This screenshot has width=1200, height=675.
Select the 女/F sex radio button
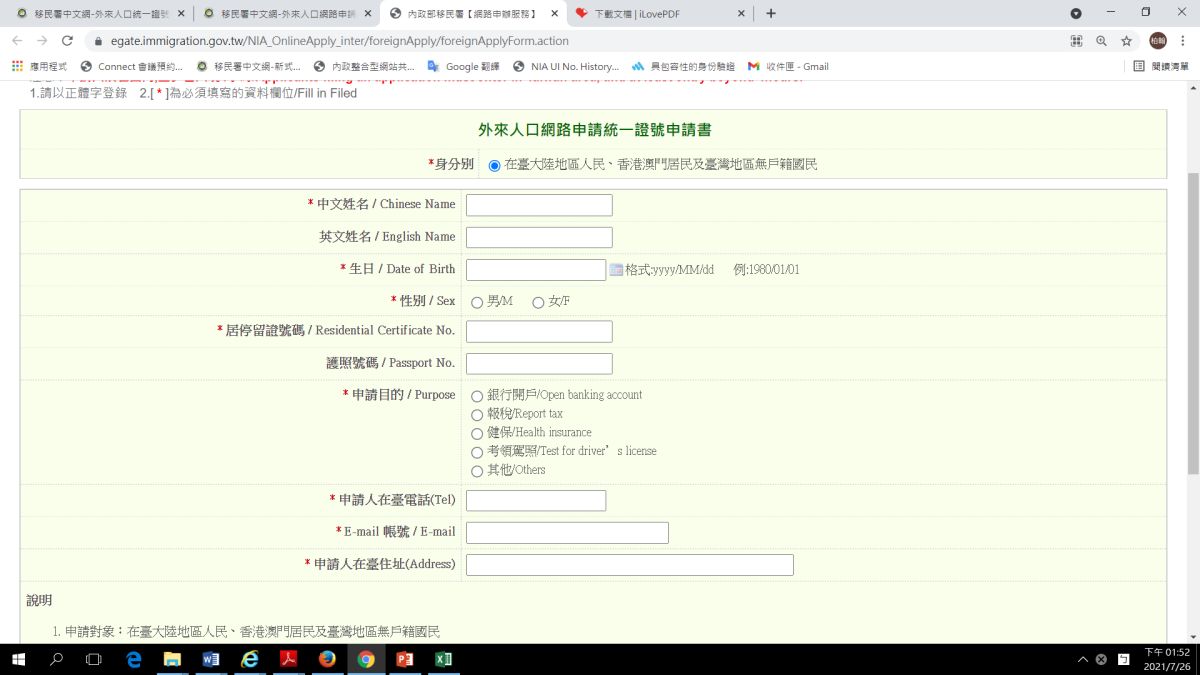click(538, 302)
